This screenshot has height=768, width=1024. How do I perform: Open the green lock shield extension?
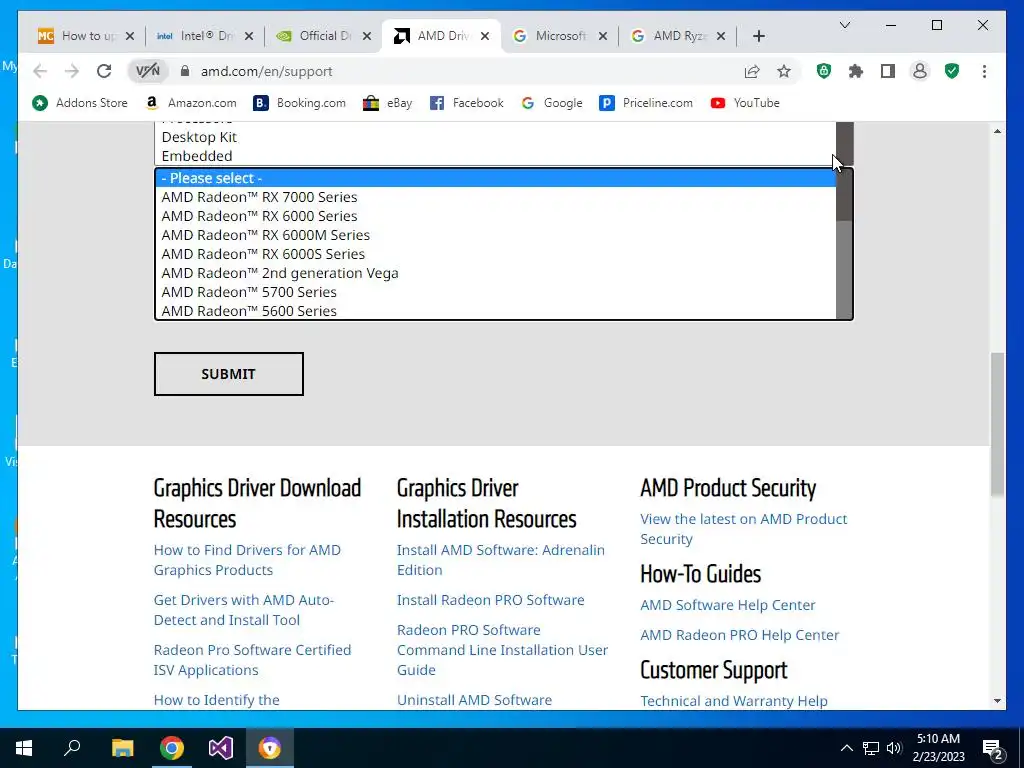point(824,71)
